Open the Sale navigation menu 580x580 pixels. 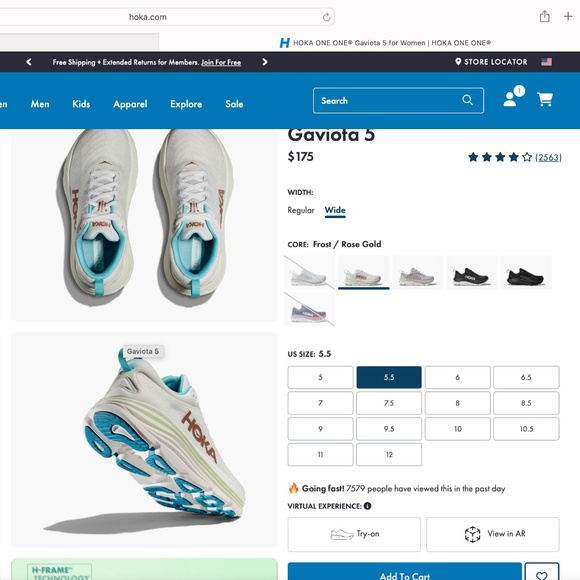(234, 104)
